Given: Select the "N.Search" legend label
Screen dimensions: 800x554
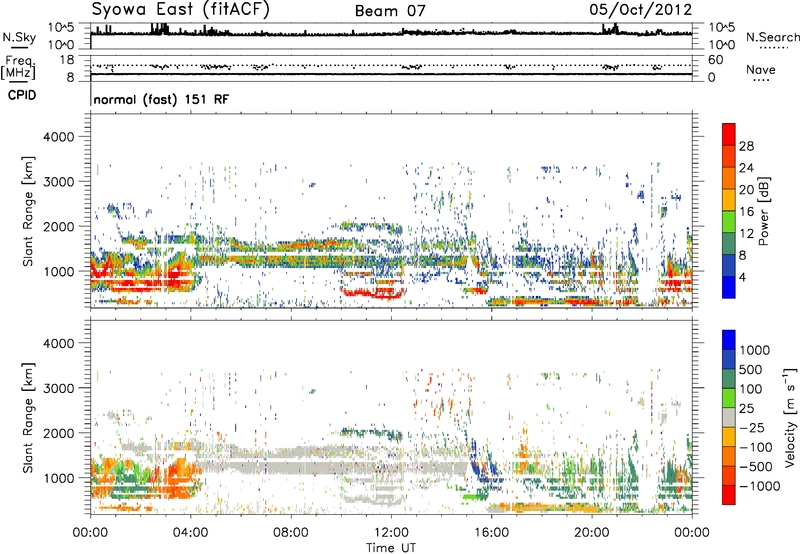Looking at the screenshot, I should click(x=772, y=37).
